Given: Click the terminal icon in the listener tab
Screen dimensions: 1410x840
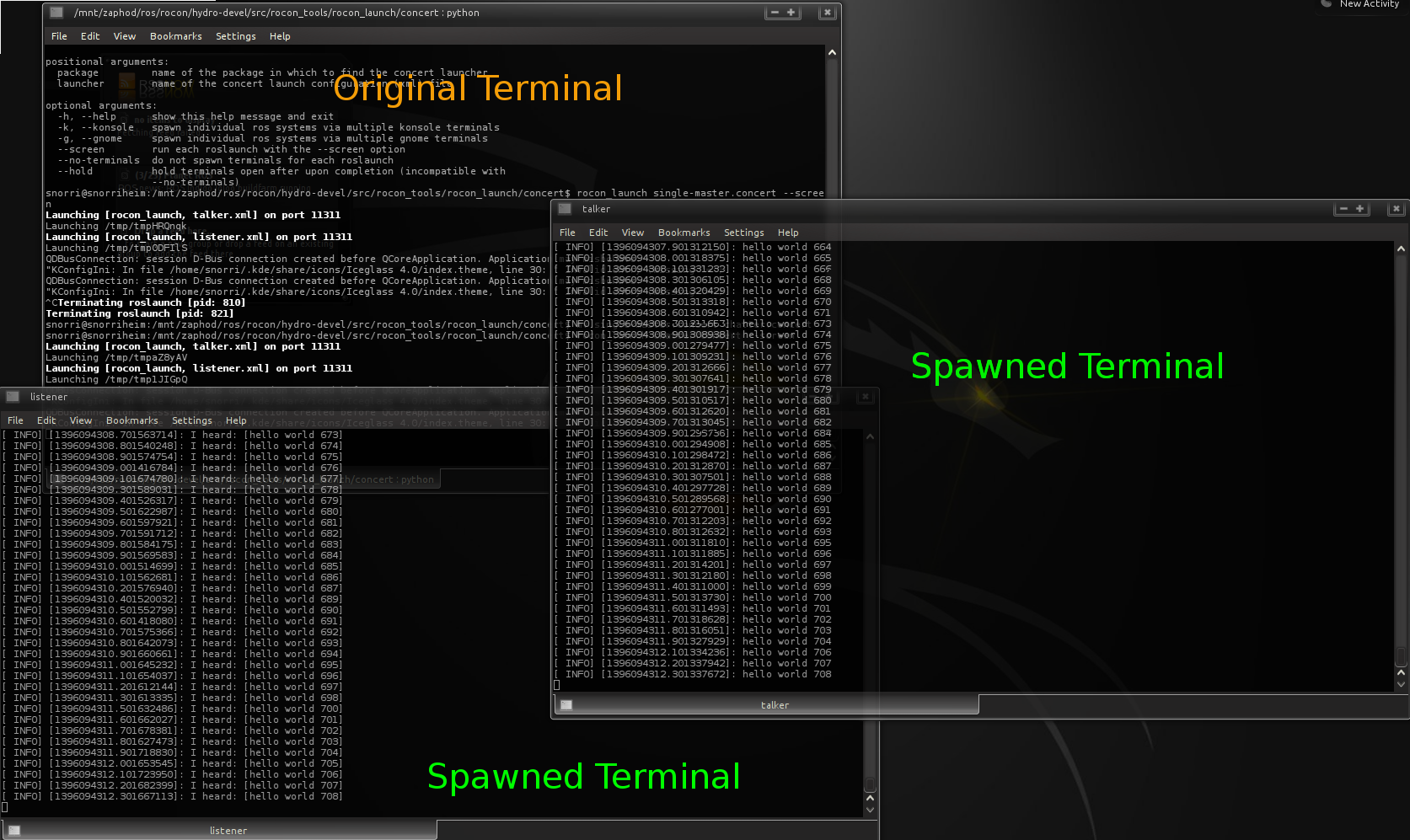Looking at the screenshot, I should point(14,831).
